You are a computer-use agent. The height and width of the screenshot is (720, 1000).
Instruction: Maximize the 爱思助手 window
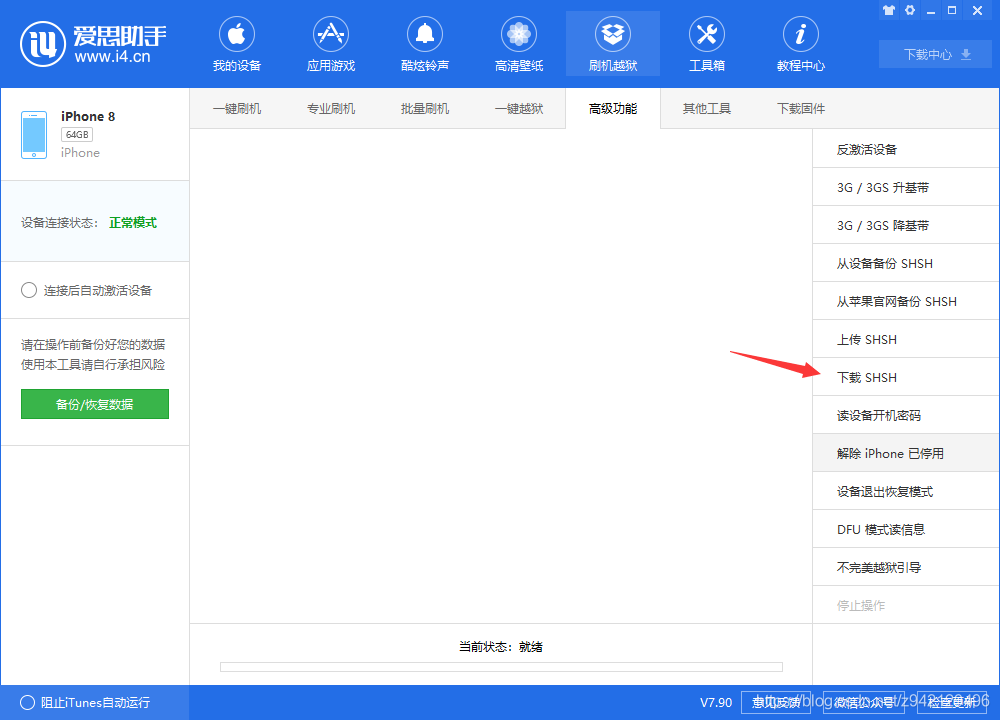[x=952, y=10]
